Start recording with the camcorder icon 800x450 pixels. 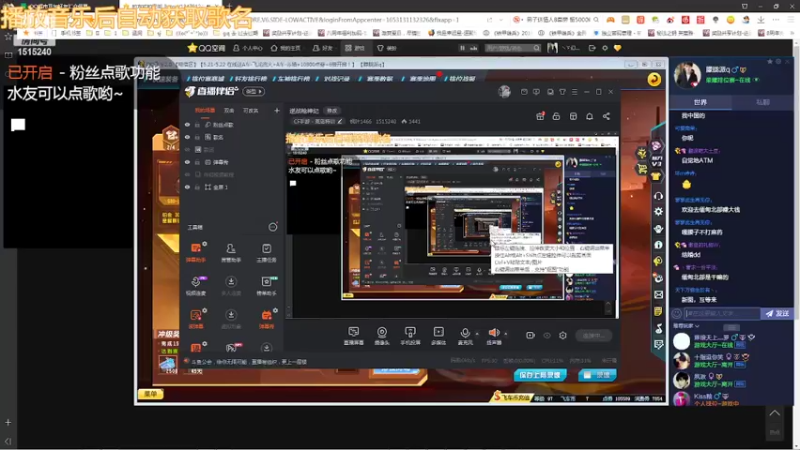pyautogui.click(x=531, y=336)
